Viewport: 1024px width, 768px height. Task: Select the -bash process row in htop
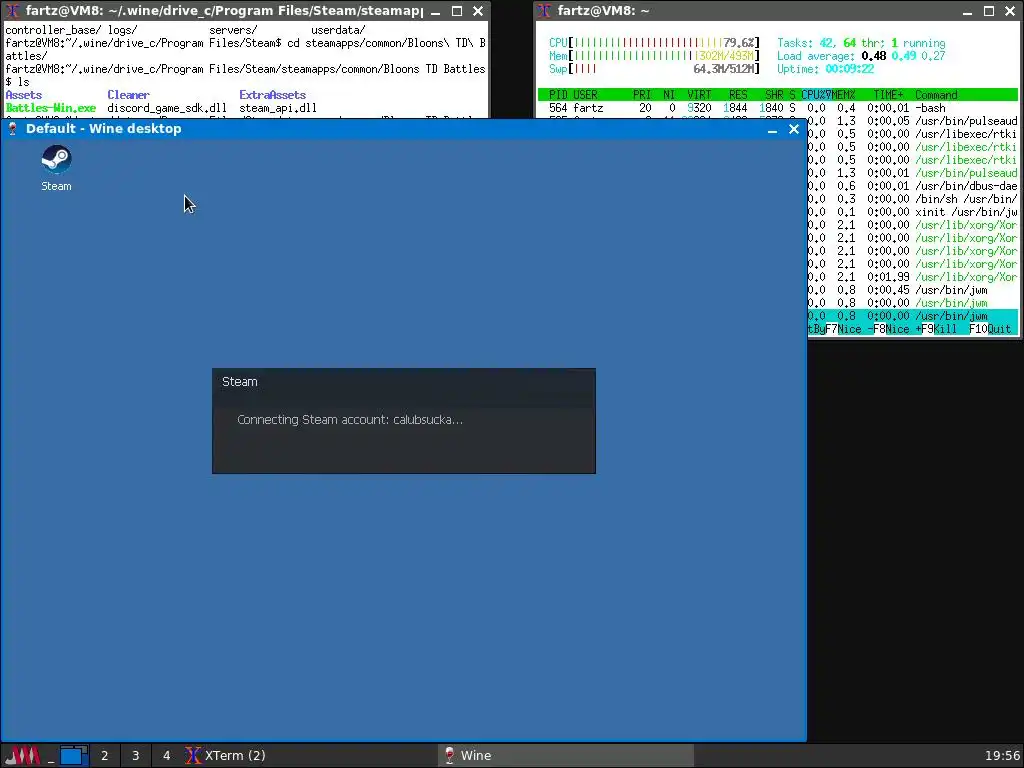(x=778, y=108)
